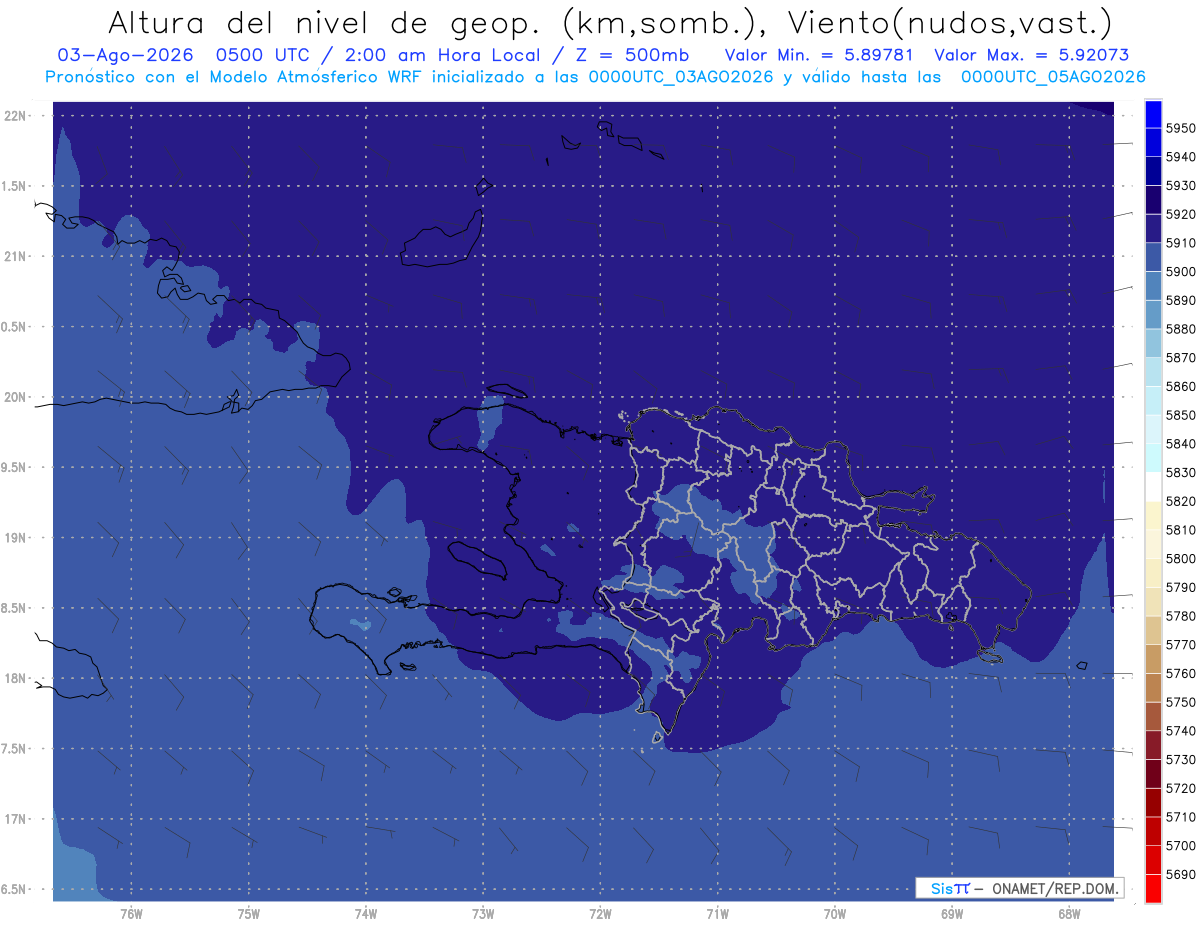Image resolution: width=1200 pixels, height=927 pixels.
Task: Click the 5890 color scale label
Action: coord(1180,300)
